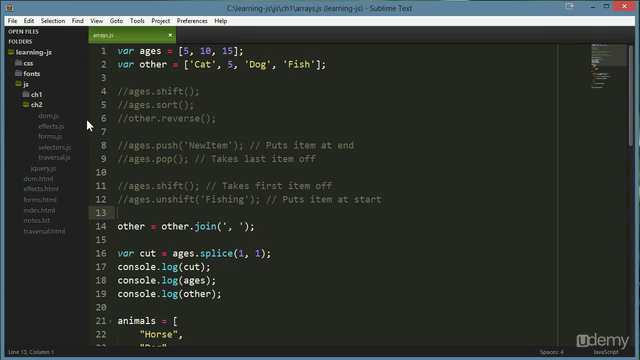
Task: Select the learning-js folder in sidebar
Action: pos(34,52)
